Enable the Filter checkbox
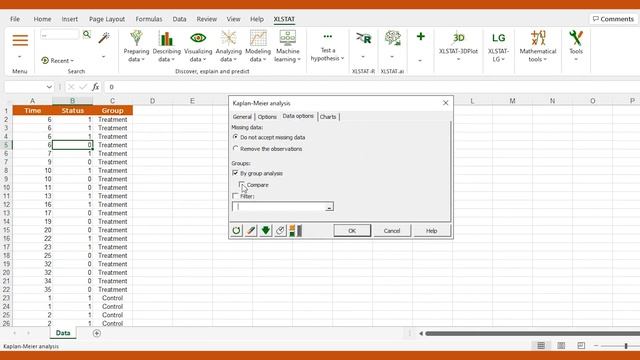Viewport: 640px width, 360px height. pos(235,196)
